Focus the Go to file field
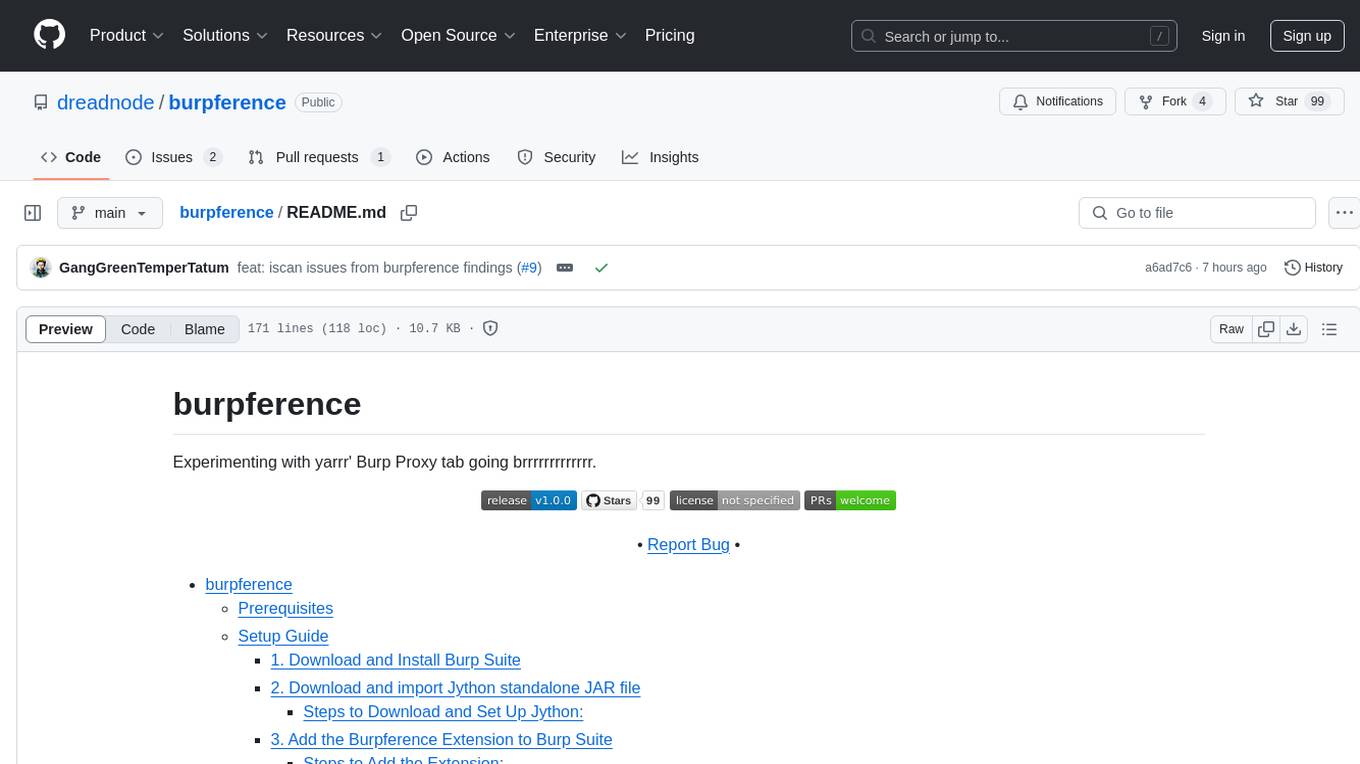Screen dimensions: 1360x764 coord(1197,213)
